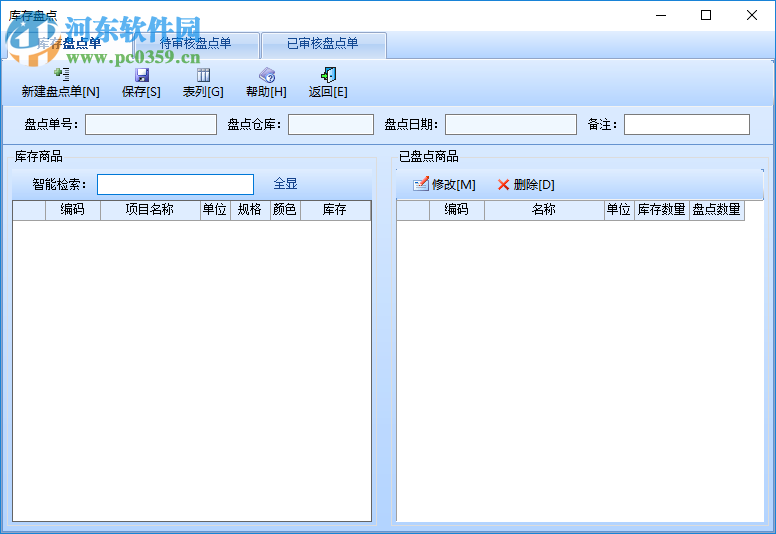Minimize the 库存盘点 window
Viewport: 776px width, 534px height.
pos(661,15)
